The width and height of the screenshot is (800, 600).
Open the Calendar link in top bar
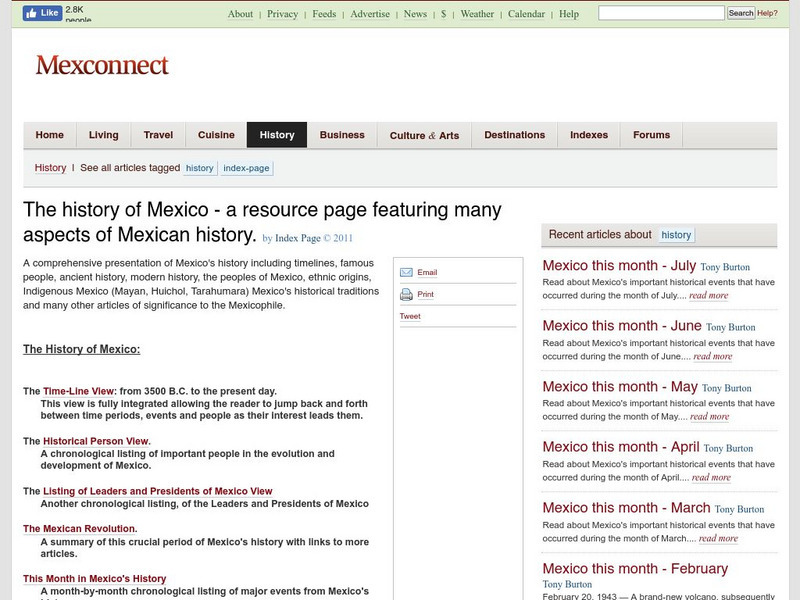click(526, 14)
